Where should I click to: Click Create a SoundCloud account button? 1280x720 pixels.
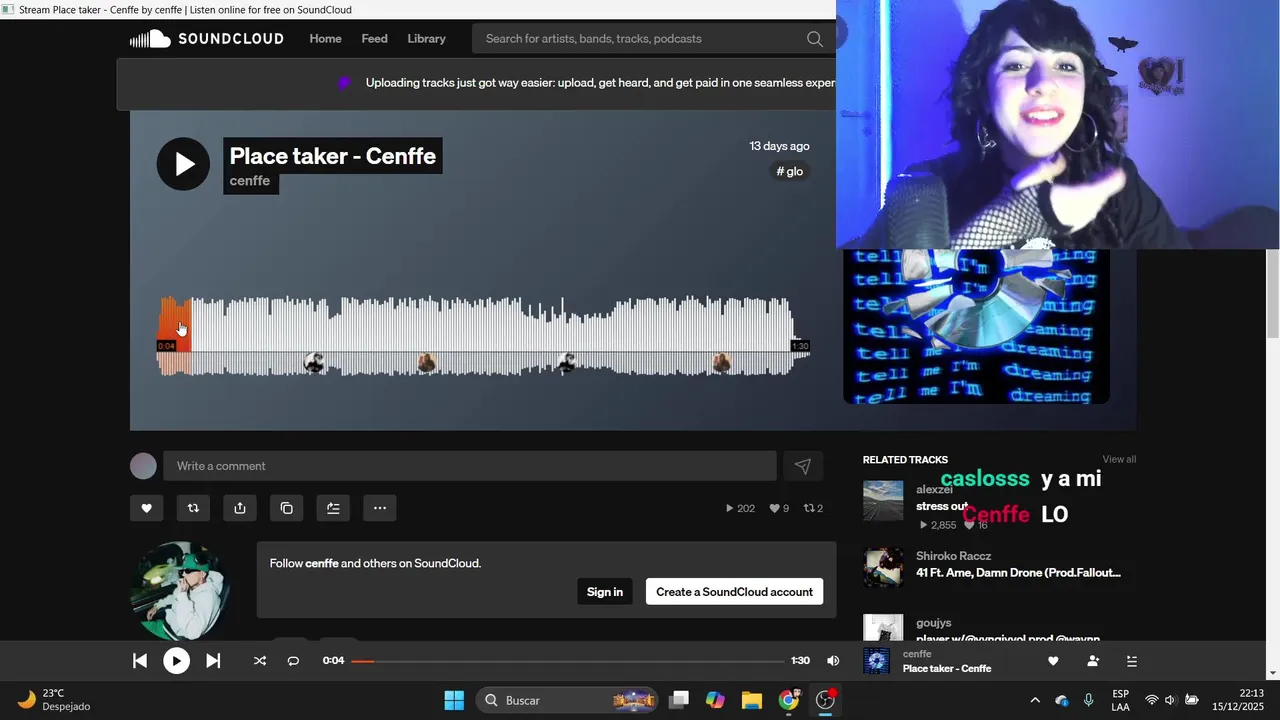[734, 592]
